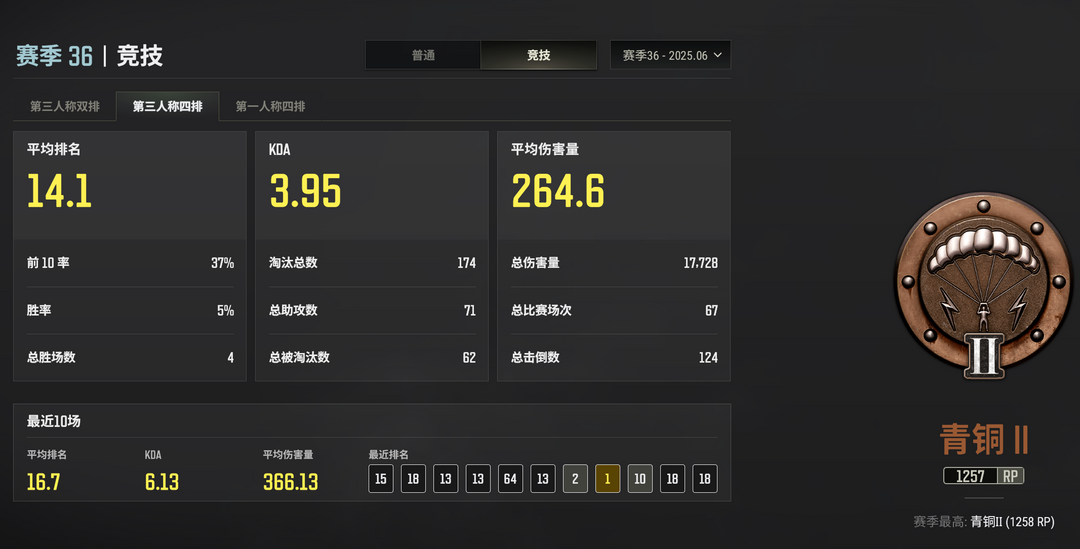The width and height of the screenshot is (1080, 549).
Task: Click the 赛季 36 | 竞技 page heading
Action: (90, 56)
